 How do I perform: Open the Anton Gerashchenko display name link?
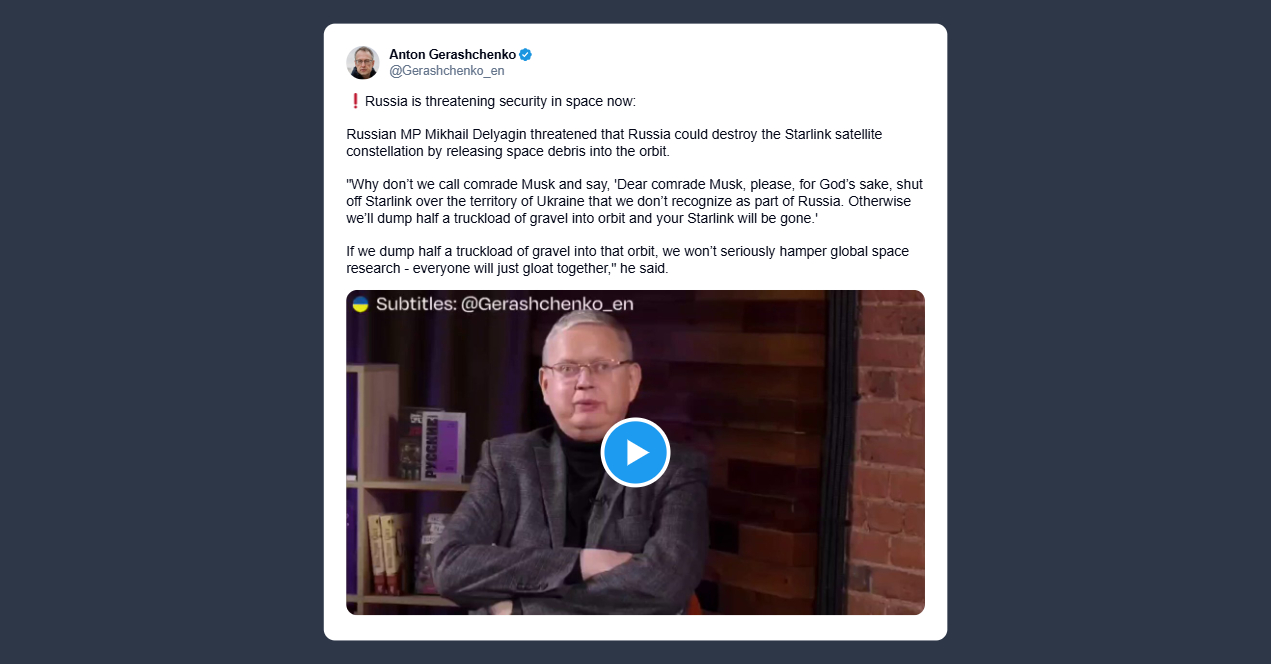452,54
